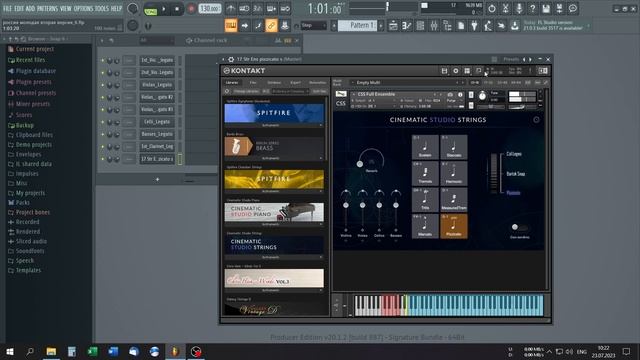Click the Kontakt rack view grid icon
640x360 pixels.
pyautogui.click(x=467, y=71)
